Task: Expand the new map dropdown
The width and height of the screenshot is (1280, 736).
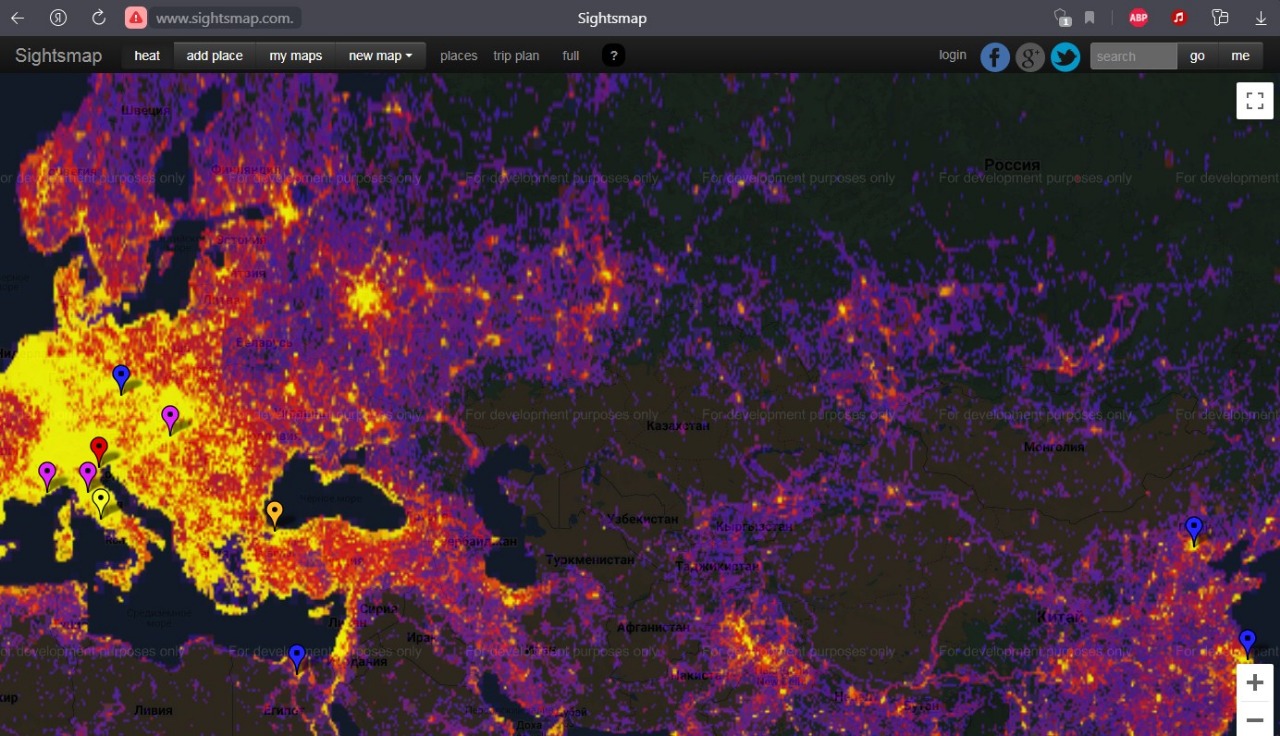Action: click(x=380, y=56)
